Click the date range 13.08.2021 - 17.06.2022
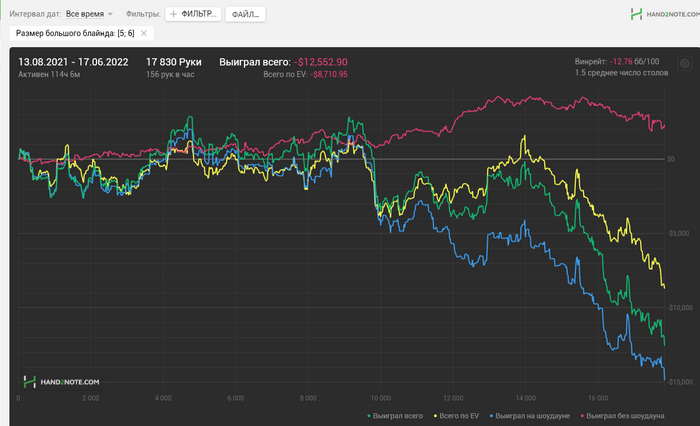Image resolution: width=700 pixels, height=426 pixels. 75,62
